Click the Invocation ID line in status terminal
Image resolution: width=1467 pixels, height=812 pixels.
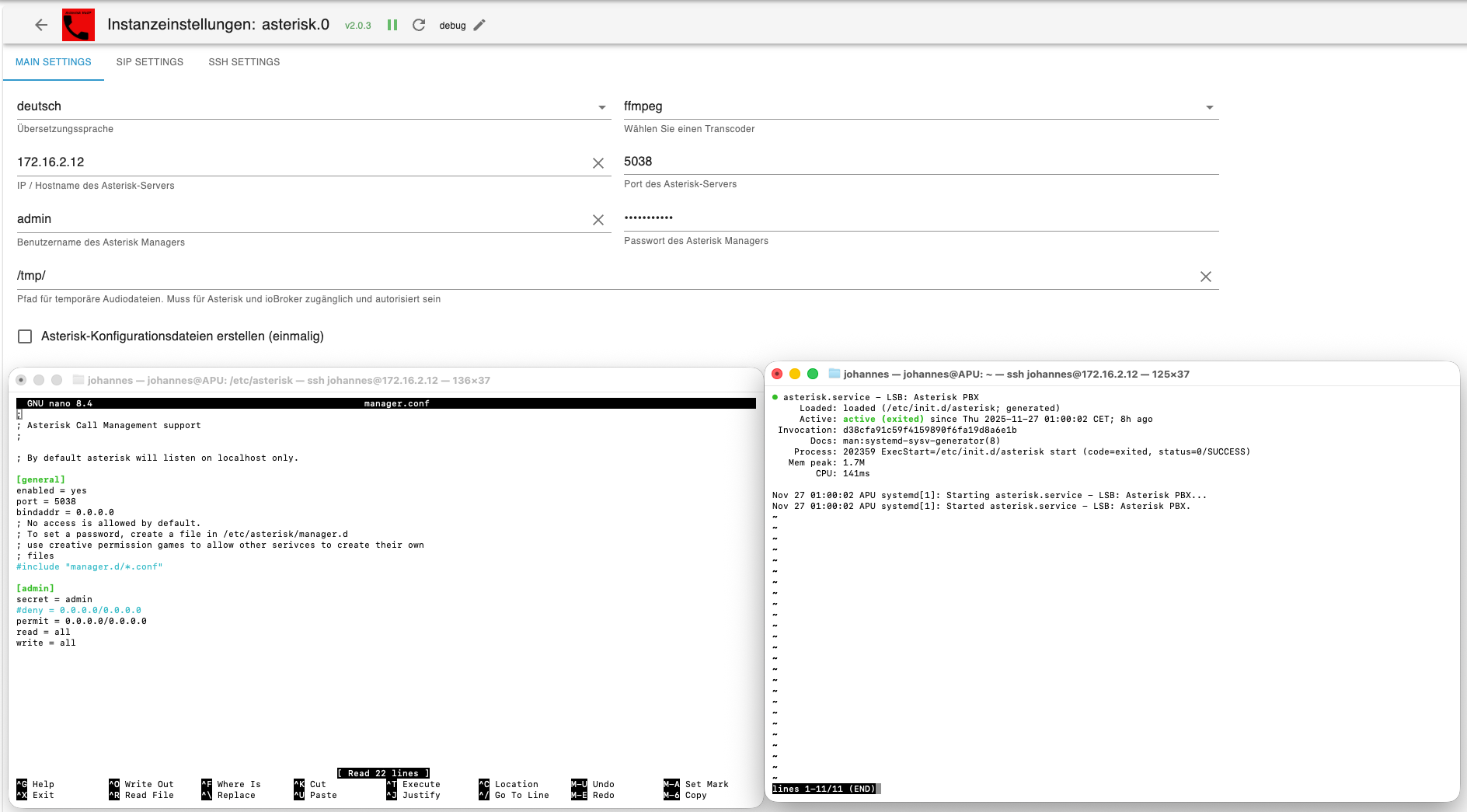coord(897,430)
